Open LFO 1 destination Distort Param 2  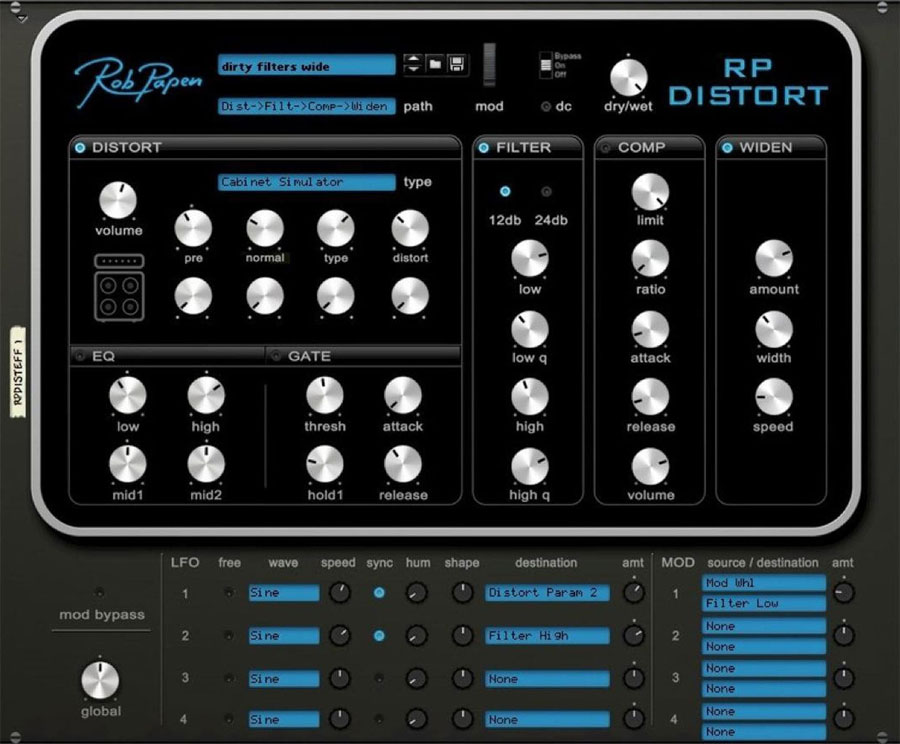coord(546,592)
